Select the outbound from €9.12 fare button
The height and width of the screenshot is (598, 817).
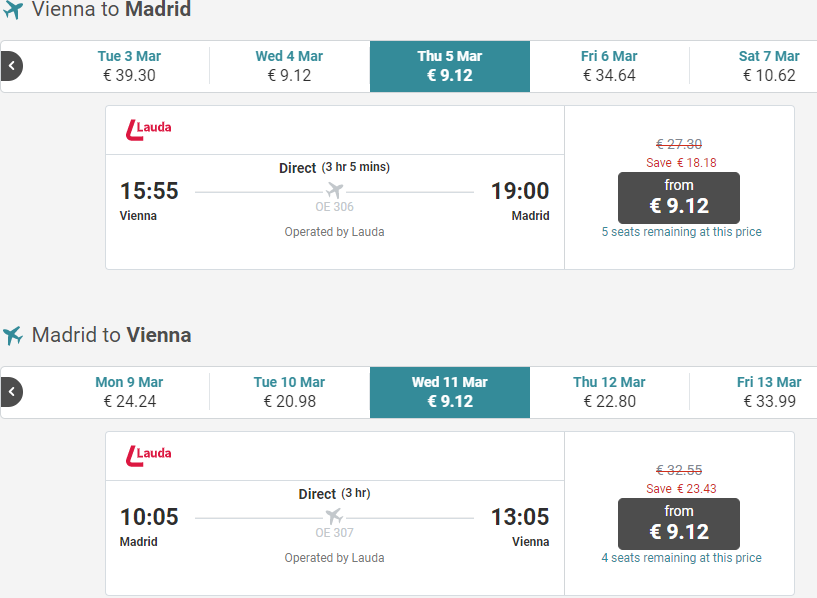click(679, 197)
